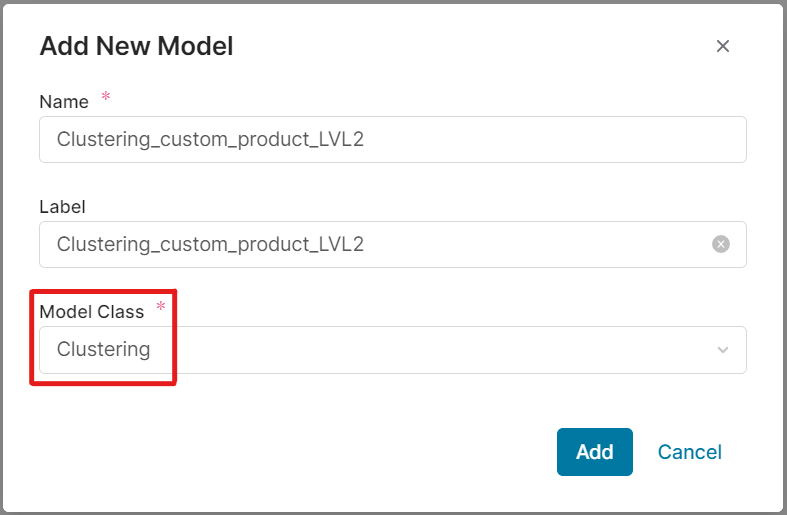Select the Clustering value in Model Class
Viewport: 787px width, 515px height.
pos(104,350)
